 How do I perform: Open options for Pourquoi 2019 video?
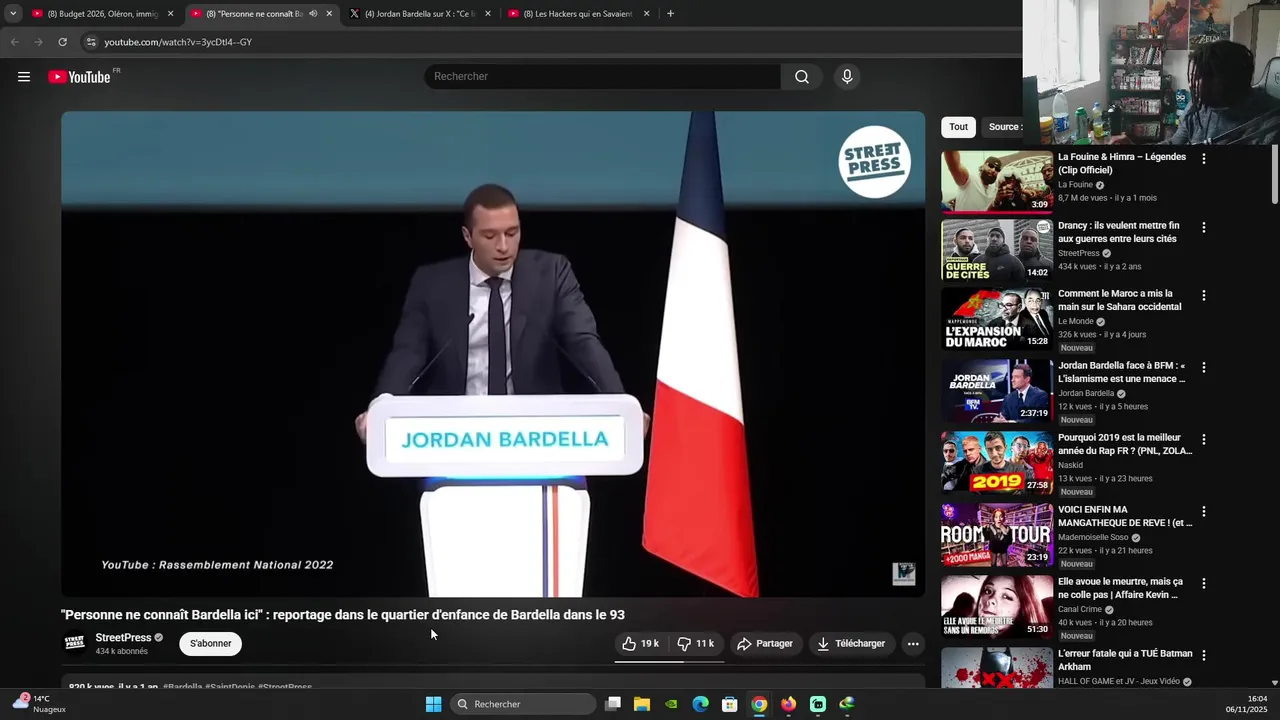(1203, 439)
